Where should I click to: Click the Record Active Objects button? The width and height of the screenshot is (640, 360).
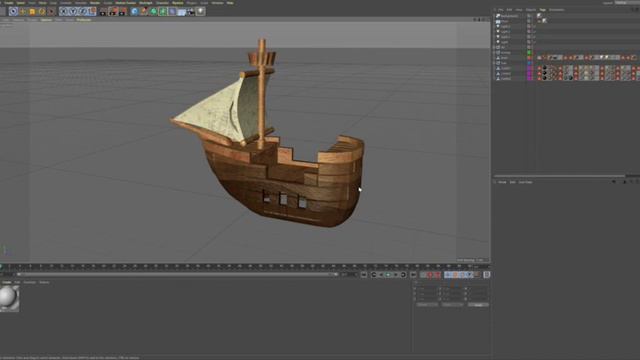[423, 275]
